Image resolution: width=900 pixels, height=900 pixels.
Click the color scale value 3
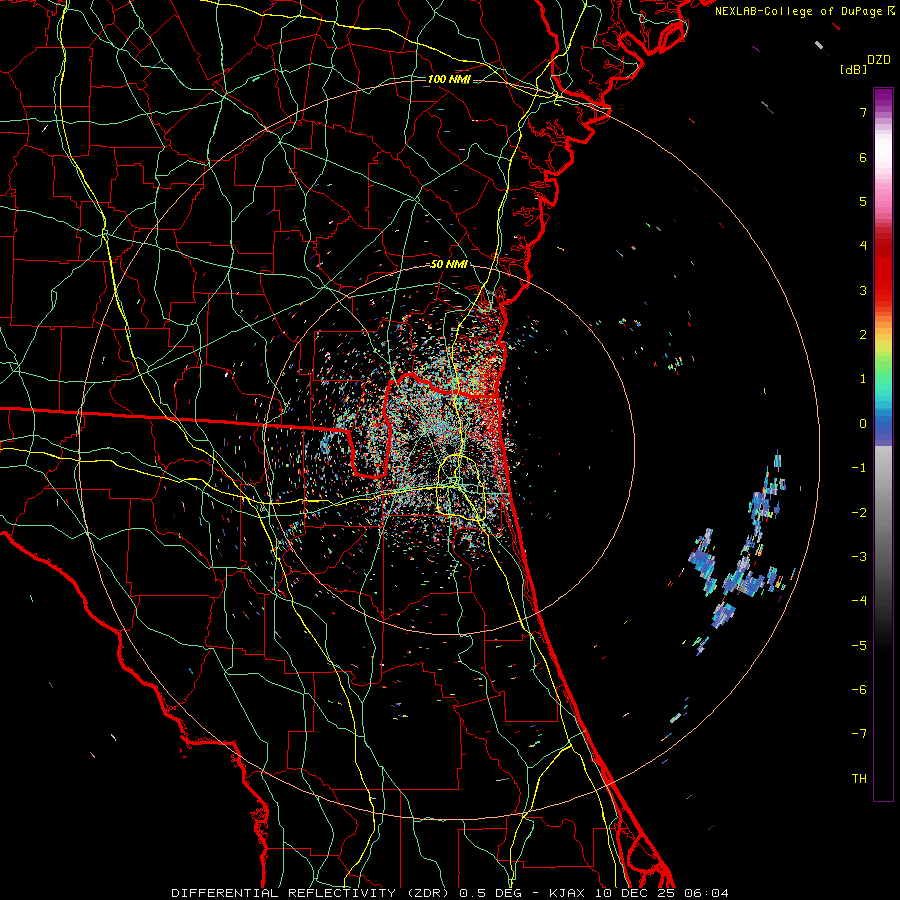(863, 290)
